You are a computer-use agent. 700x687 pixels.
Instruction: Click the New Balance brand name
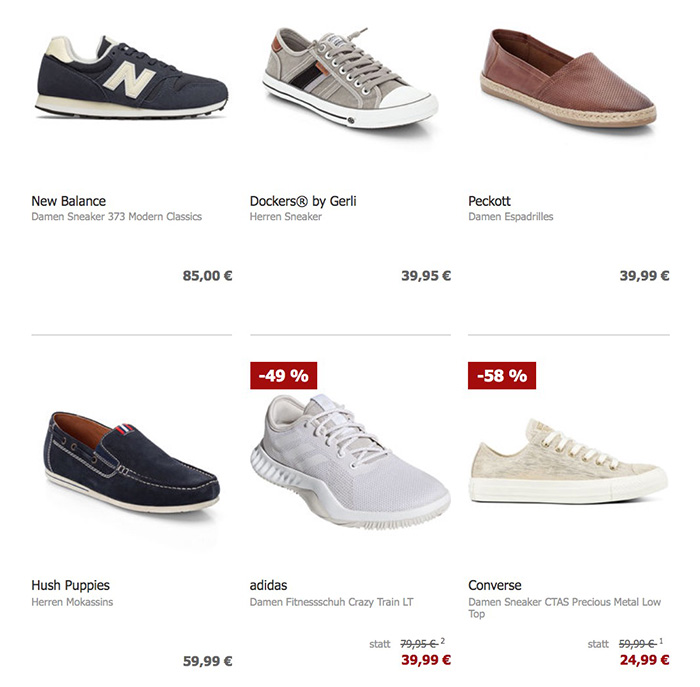click(x=68, y=201)
